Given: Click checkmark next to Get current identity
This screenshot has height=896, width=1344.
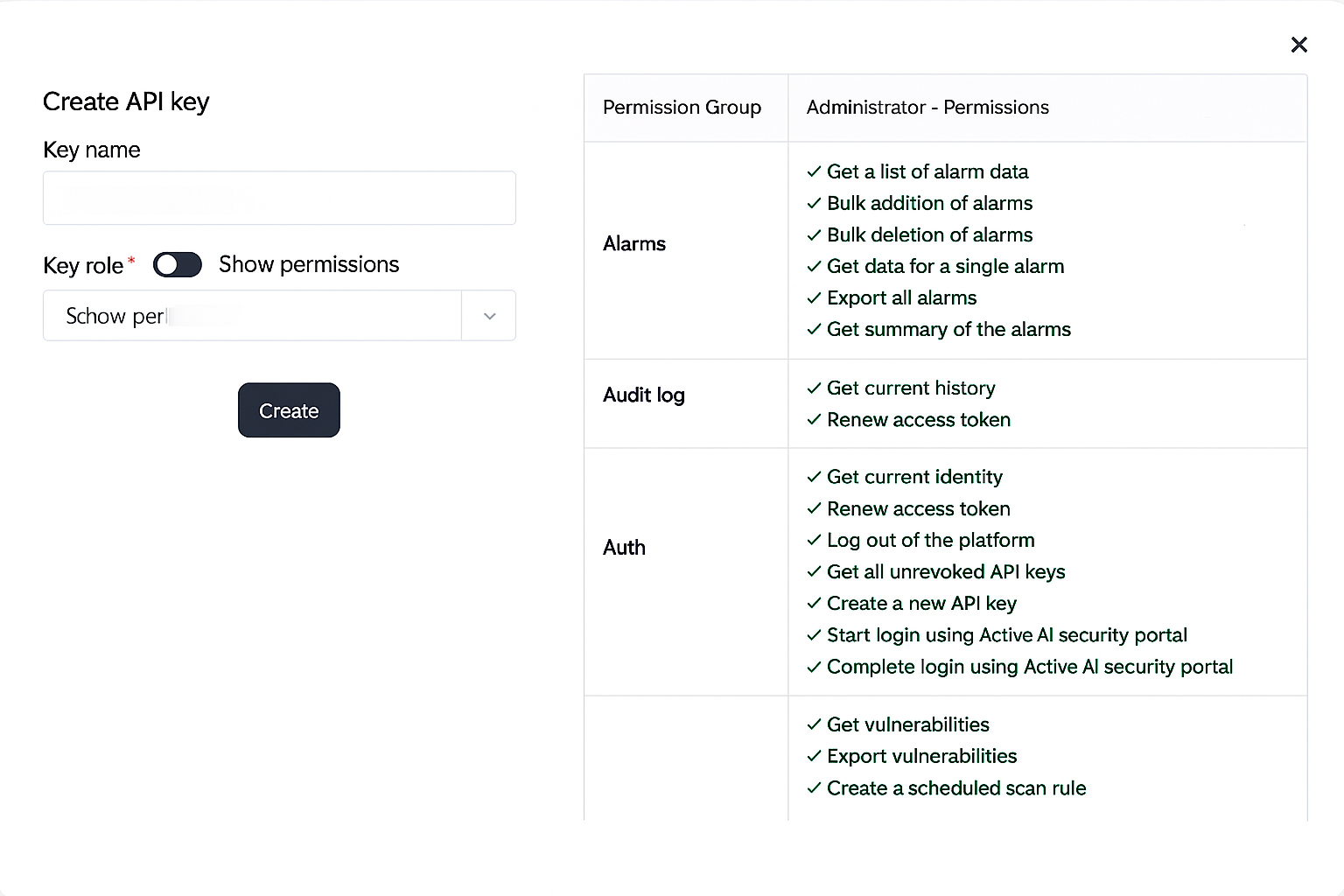Looking at the screenshot, I should (814, 477).
